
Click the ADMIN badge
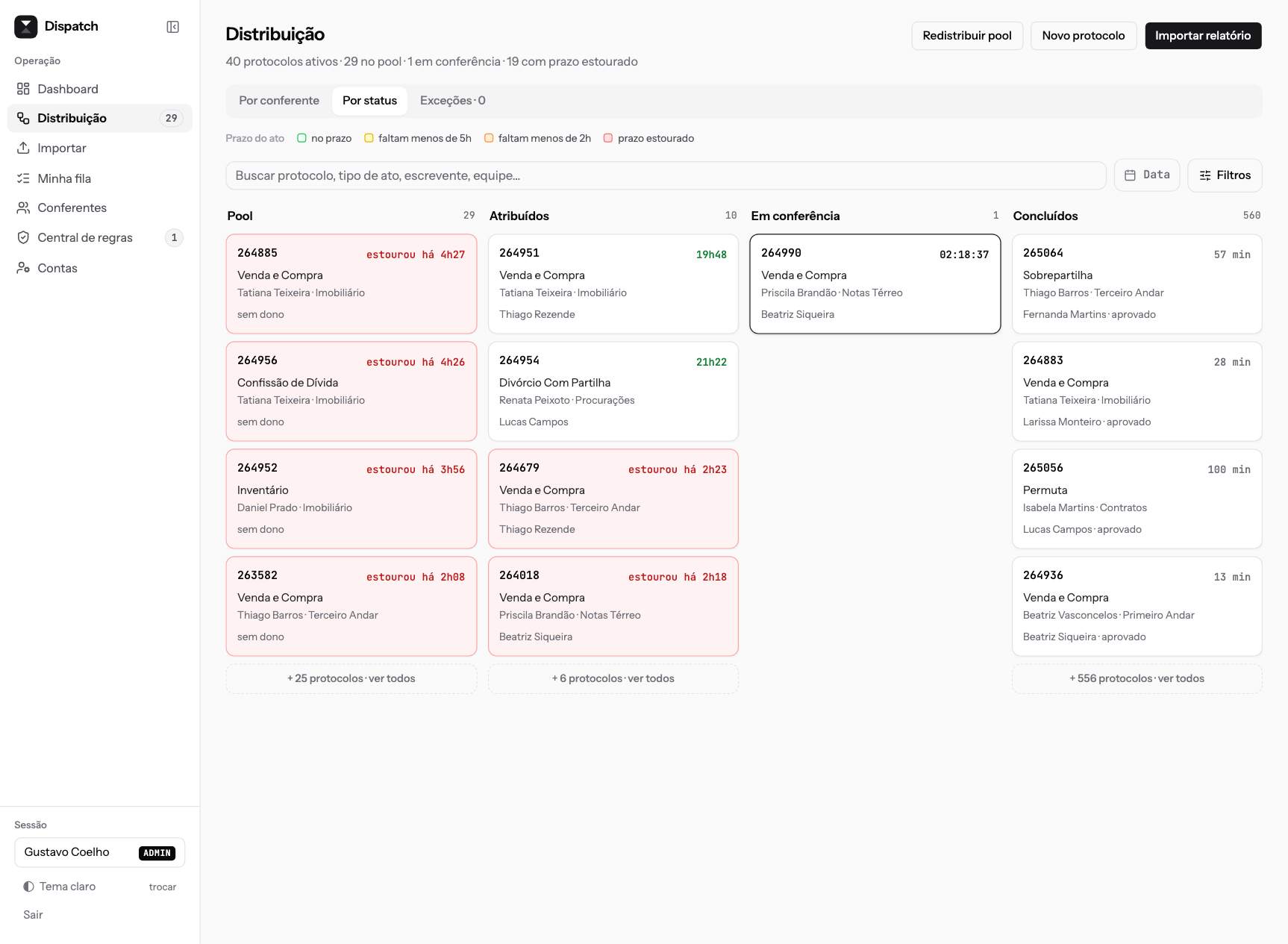(x=157, y=853)
